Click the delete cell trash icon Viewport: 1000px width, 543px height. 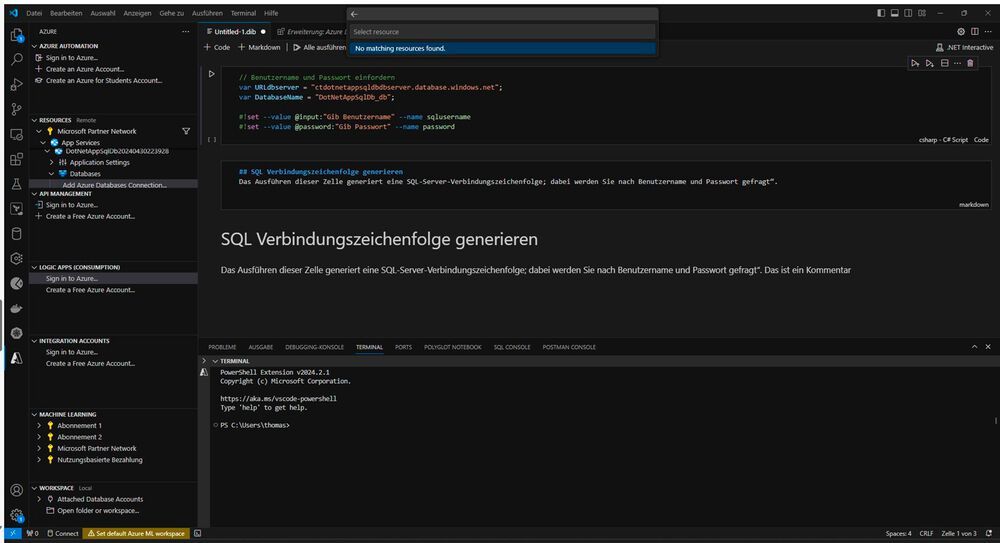point(970,63)
